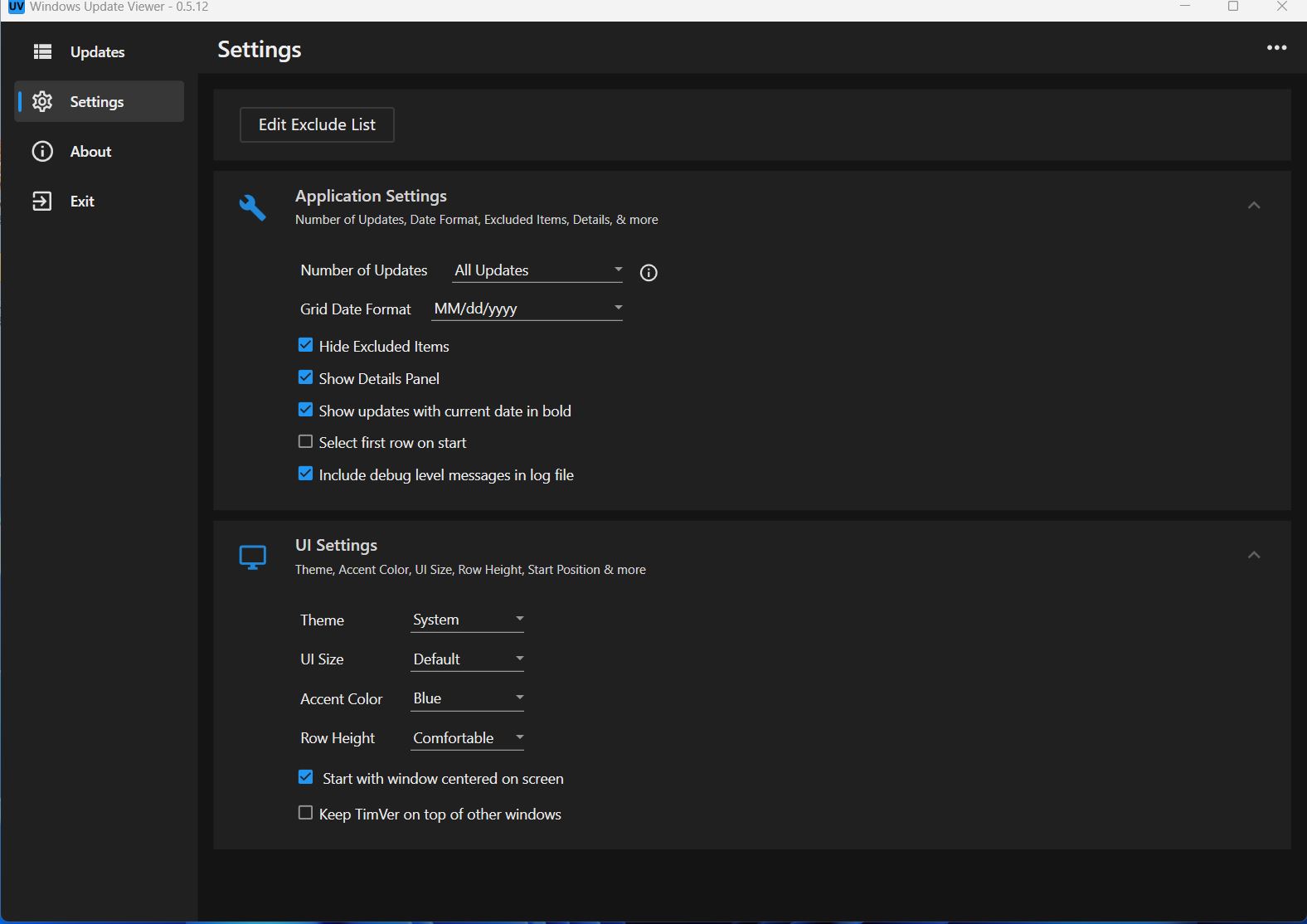The image size is (1307, 924).
Task: Click the Application Settings wrench icon
Action: (252, 207)
